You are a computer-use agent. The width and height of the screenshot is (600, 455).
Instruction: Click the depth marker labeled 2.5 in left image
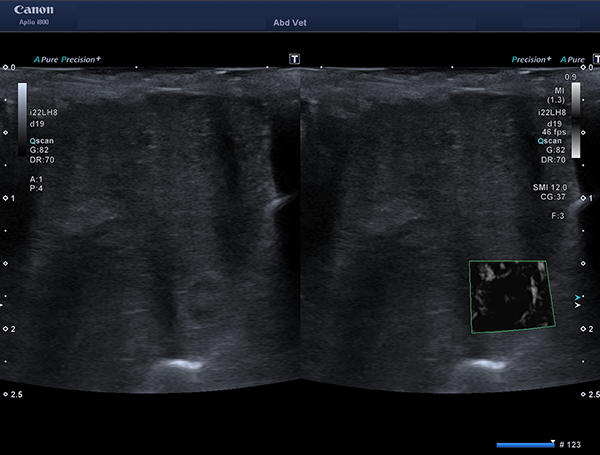pyautogui.click(x=13, y=394)
